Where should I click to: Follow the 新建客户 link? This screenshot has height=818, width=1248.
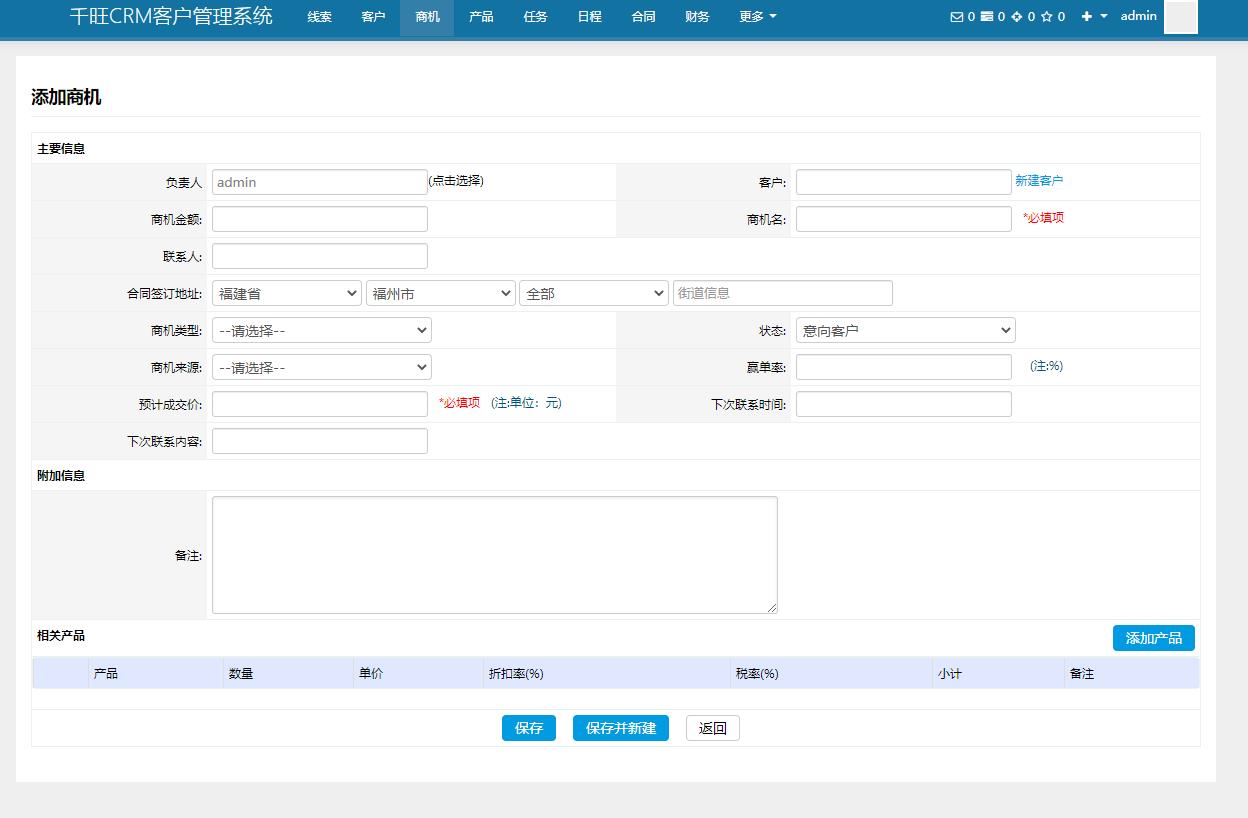tap(1039, 181)
